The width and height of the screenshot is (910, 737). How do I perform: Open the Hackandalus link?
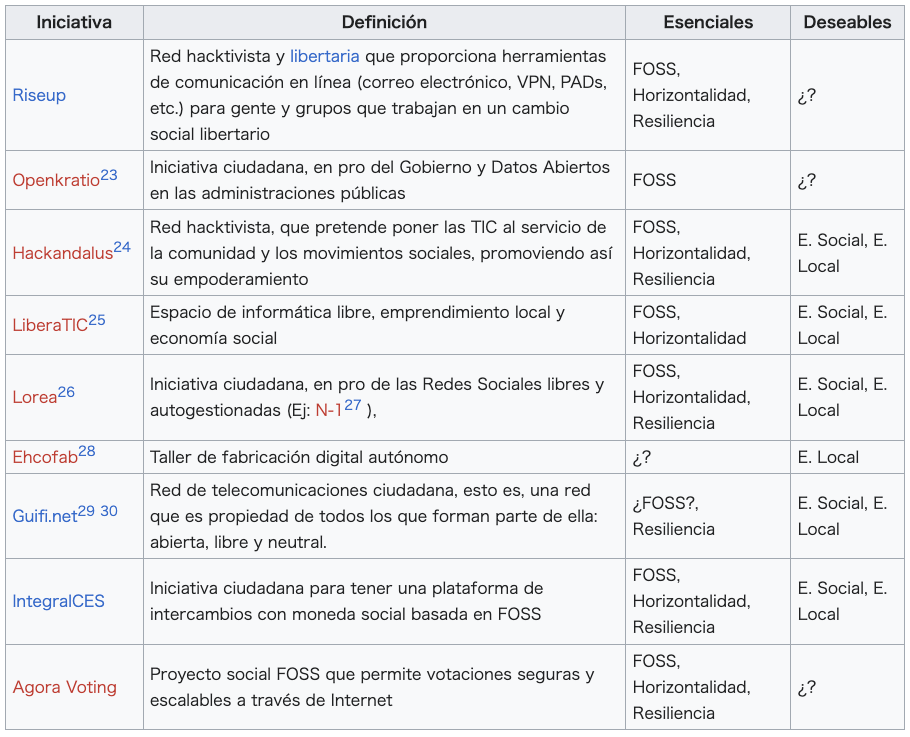point(63,254)
